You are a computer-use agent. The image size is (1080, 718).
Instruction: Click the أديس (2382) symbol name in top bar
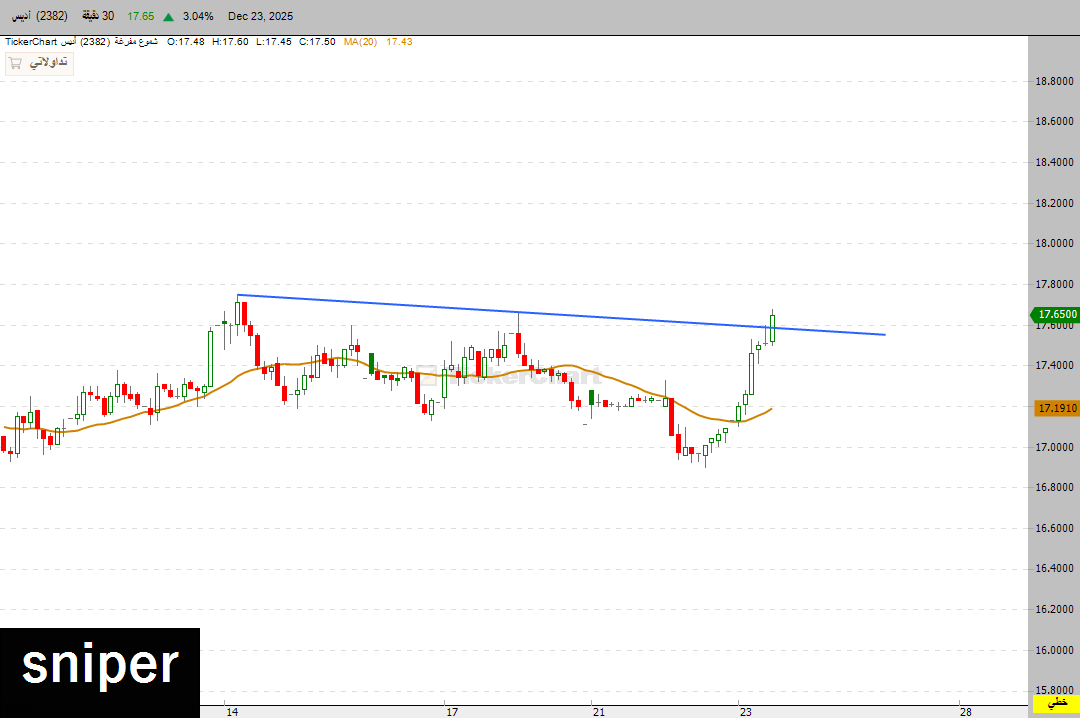pyautogui.click(x=39, y=16)
